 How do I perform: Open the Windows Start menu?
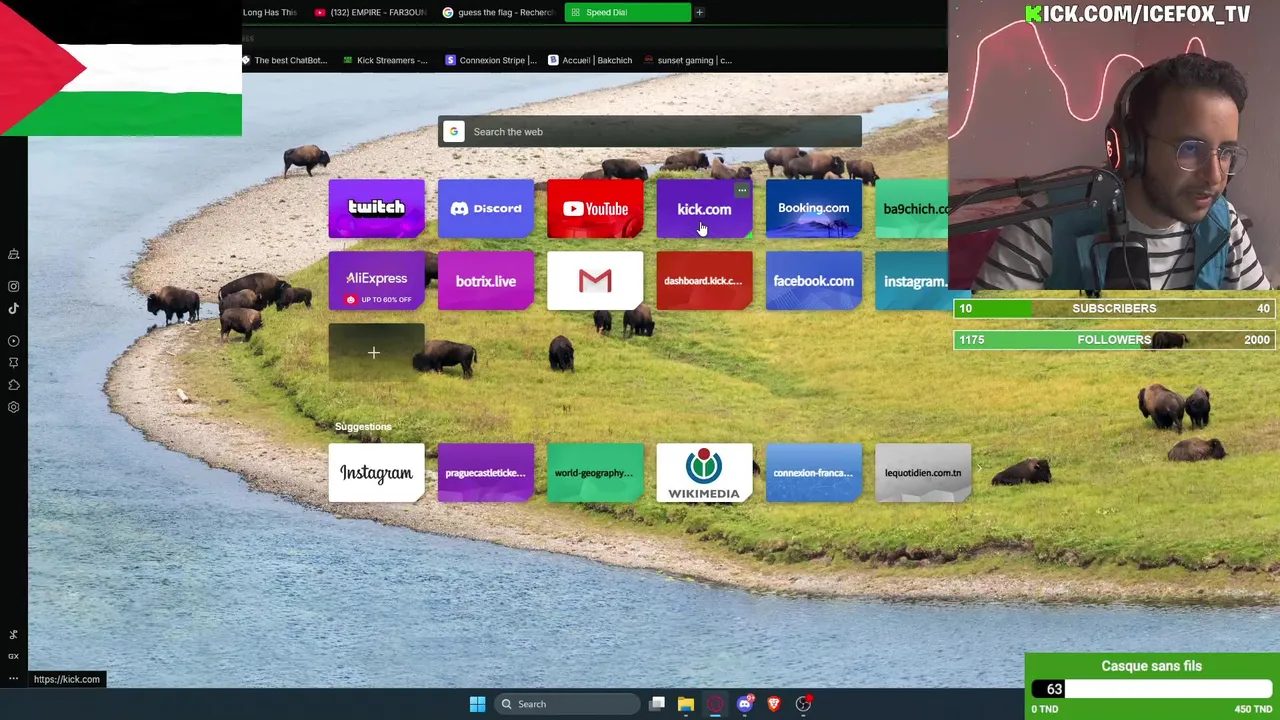pos(477,704)
